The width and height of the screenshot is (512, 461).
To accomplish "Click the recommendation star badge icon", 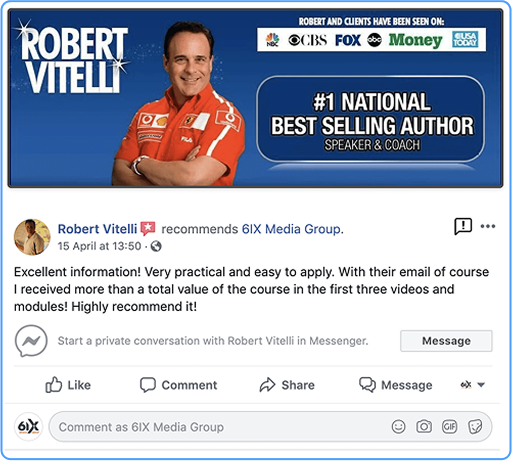I will point(148,228).
